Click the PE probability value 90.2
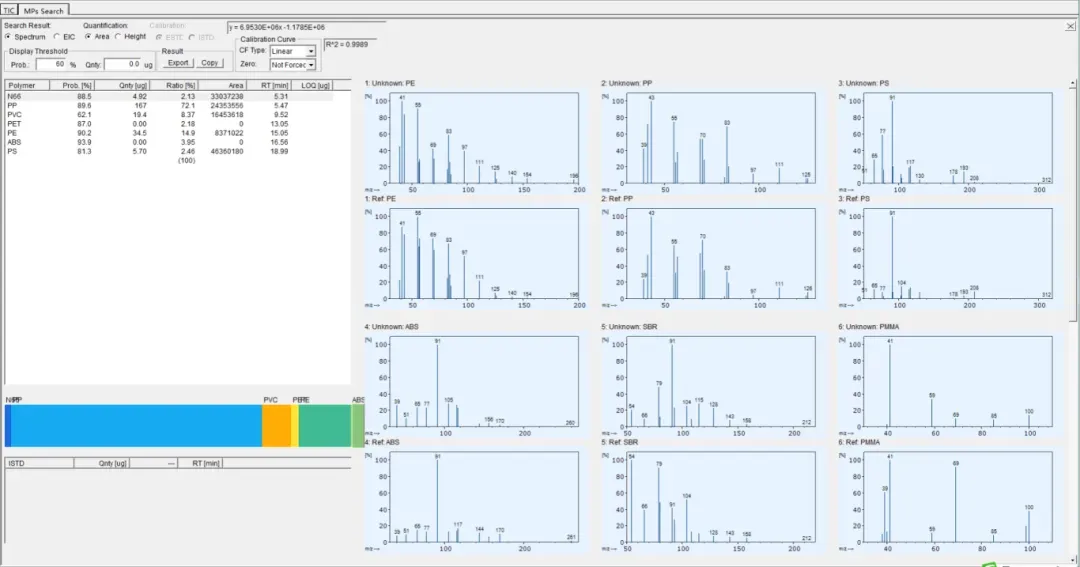The image size is (1080, 567). pyautogui.click(x=84, y=133)
